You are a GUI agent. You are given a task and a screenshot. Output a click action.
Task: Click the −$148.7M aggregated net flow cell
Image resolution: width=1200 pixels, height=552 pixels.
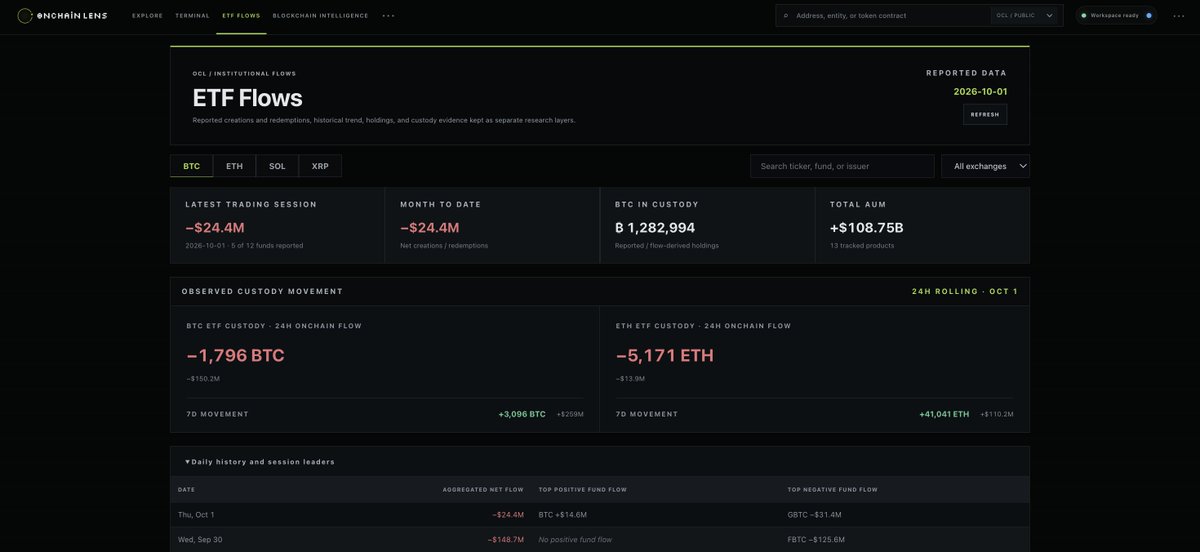pos(506,539)
